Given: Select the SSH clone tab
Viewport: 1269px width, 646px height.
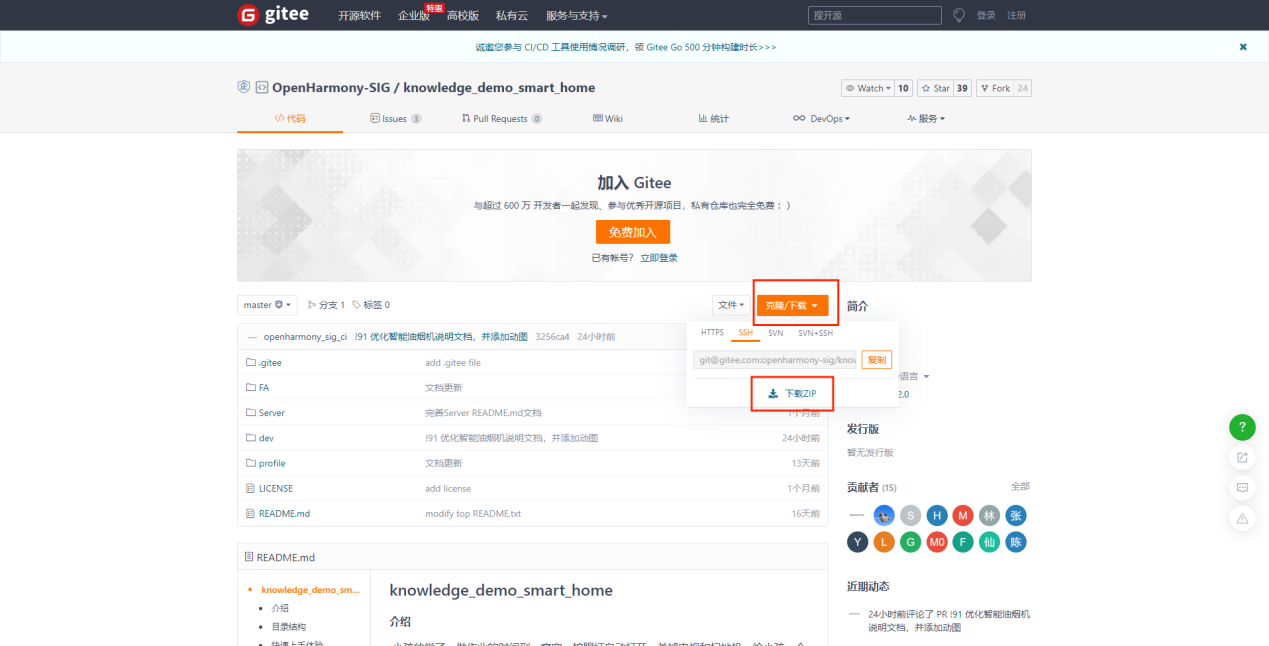Looking at the screenshot, I should point(746,333).
